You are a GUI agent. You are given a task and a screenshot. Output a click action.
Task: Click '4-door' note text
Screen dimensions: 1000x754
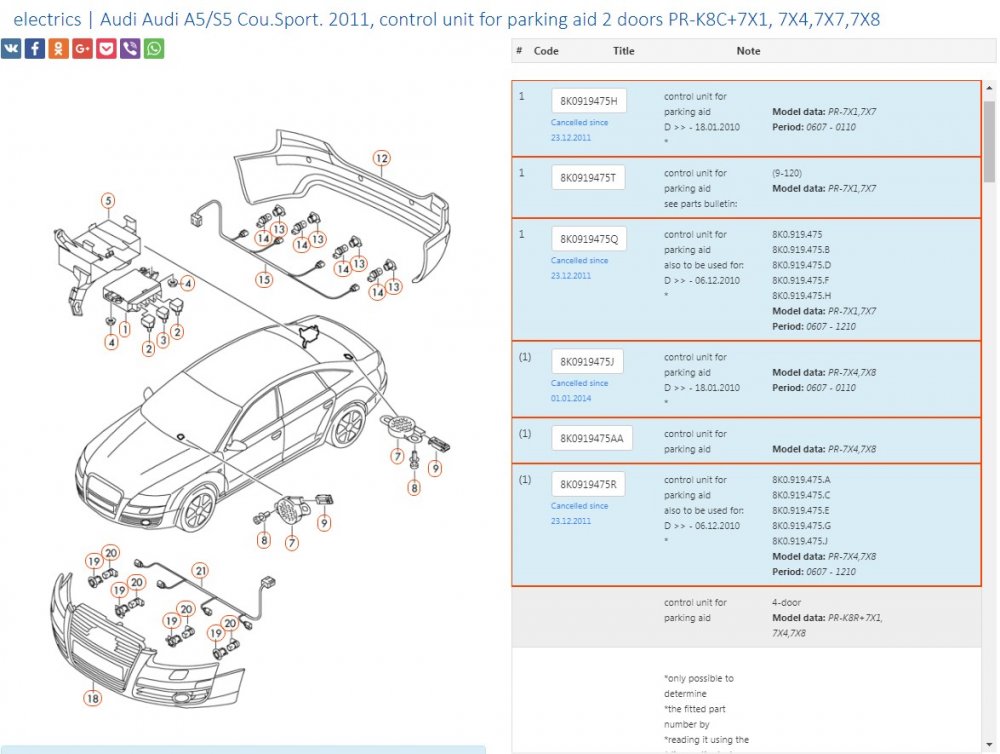coord(786,602)
